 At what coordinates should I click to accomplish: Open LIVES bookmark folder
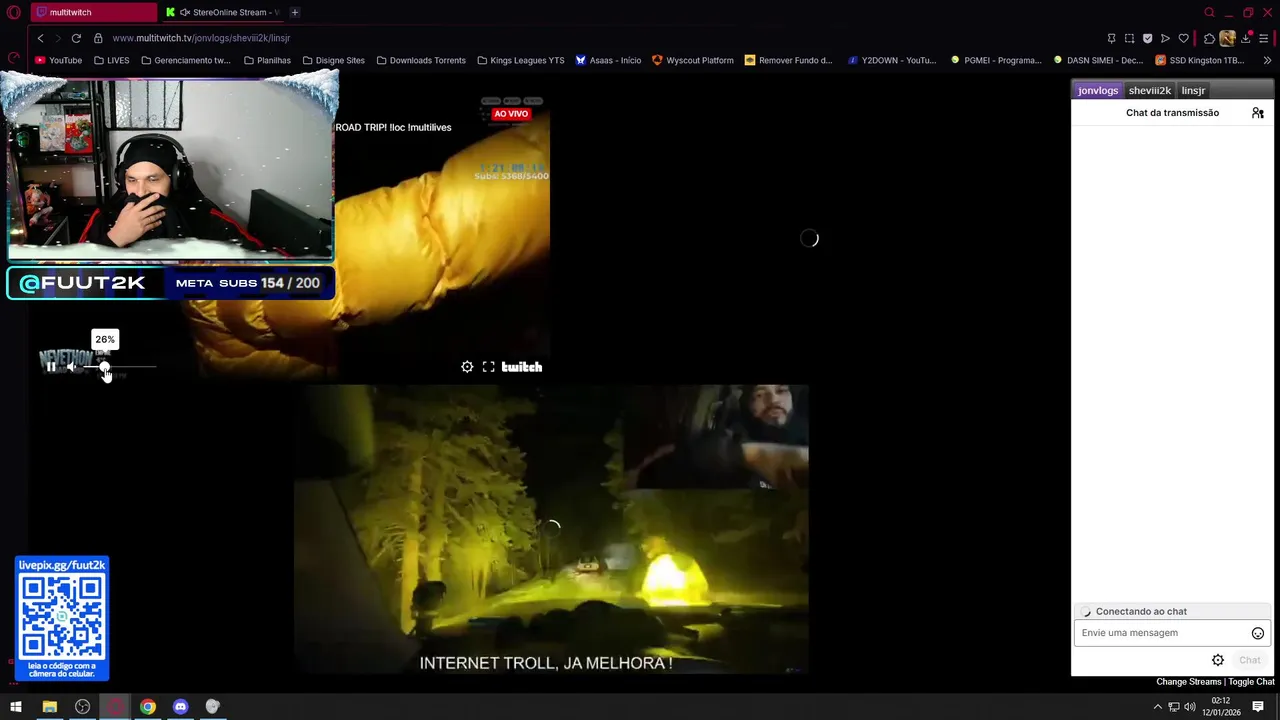pyautogui.click(x=112, y=60)
